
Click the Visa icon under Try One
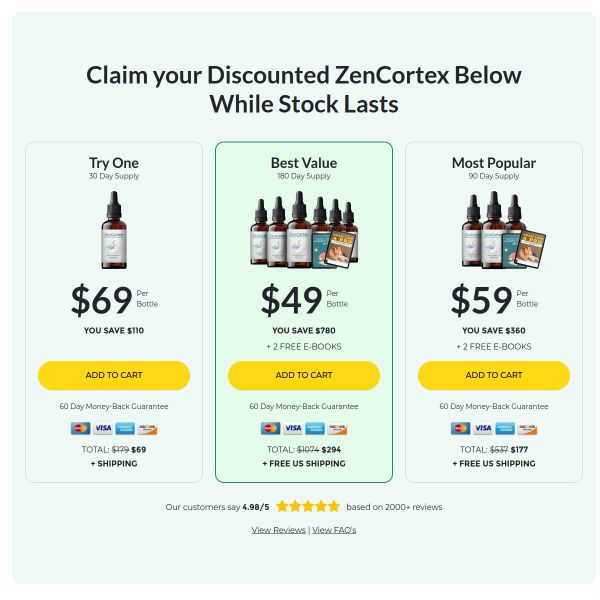click(103, 428)
